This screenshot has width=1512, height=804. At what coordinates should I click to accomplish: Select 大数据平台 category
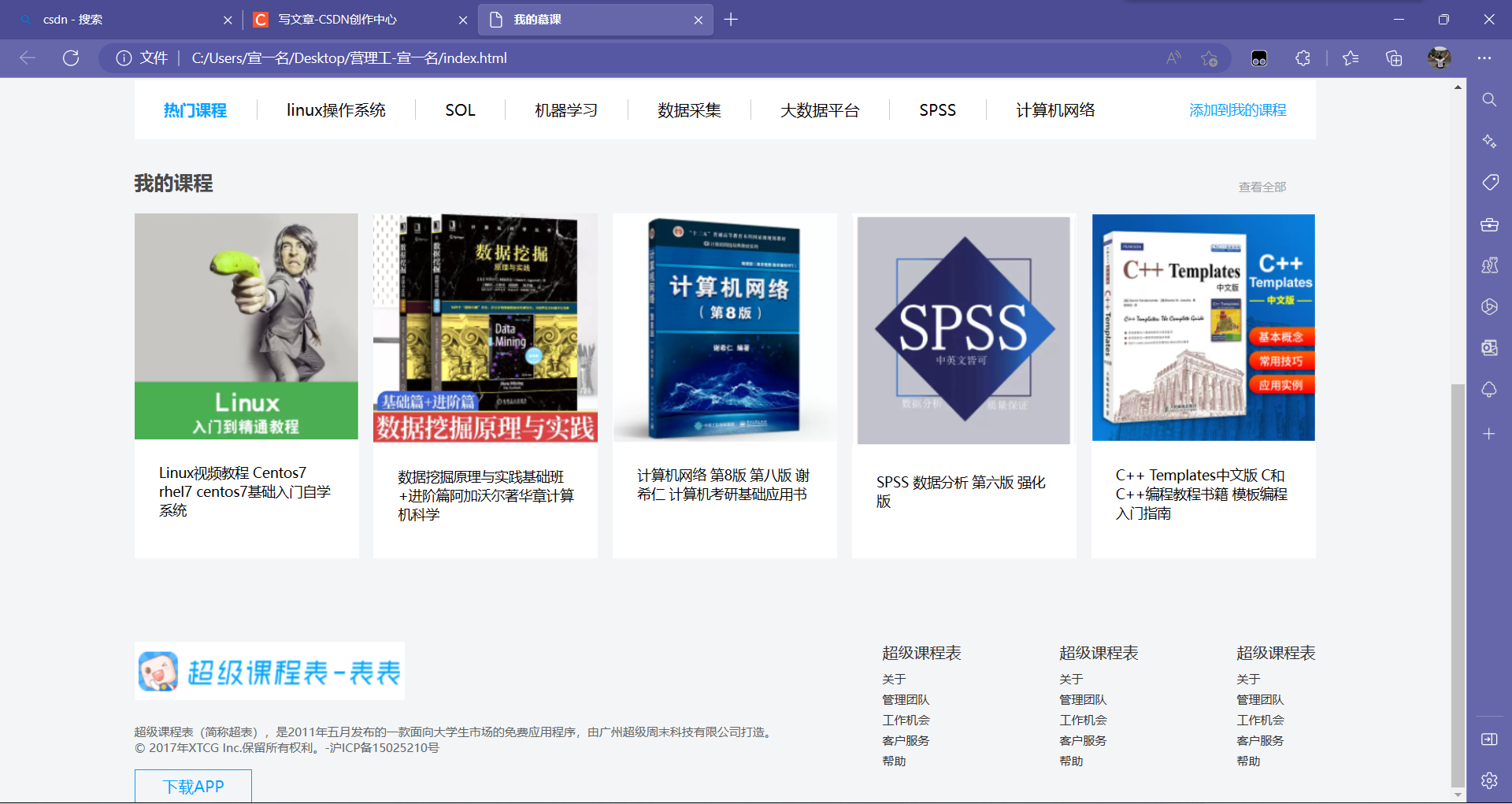pos(820,110)
